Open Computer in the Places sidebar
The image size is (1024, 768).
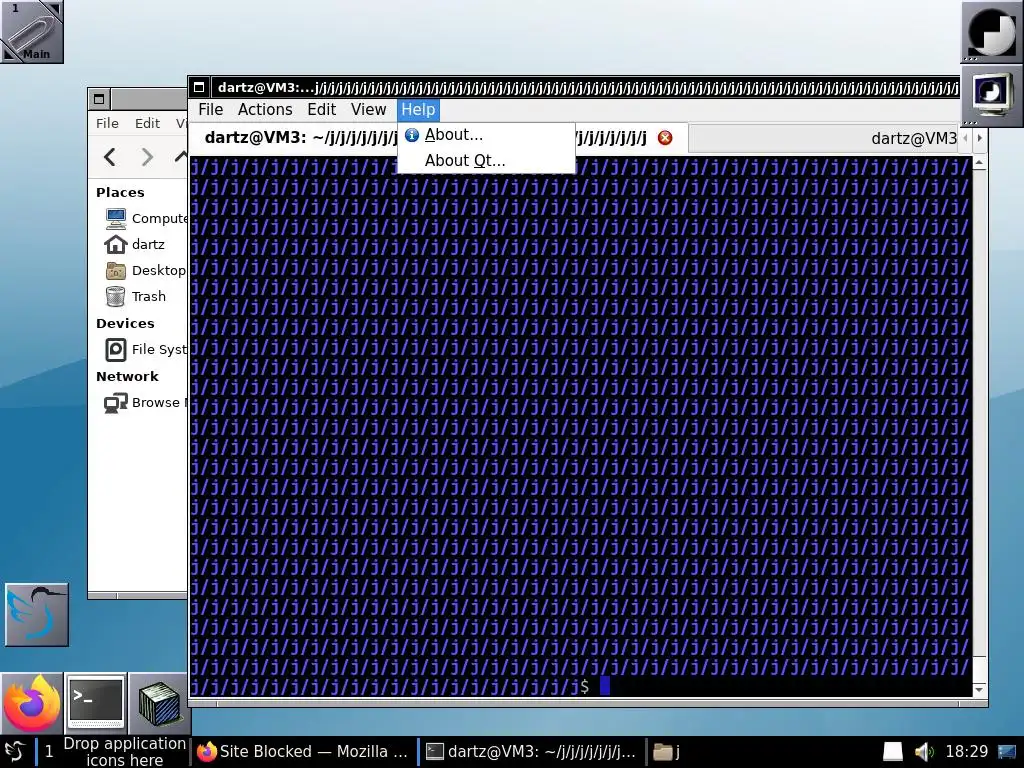(x=145, y=218)
